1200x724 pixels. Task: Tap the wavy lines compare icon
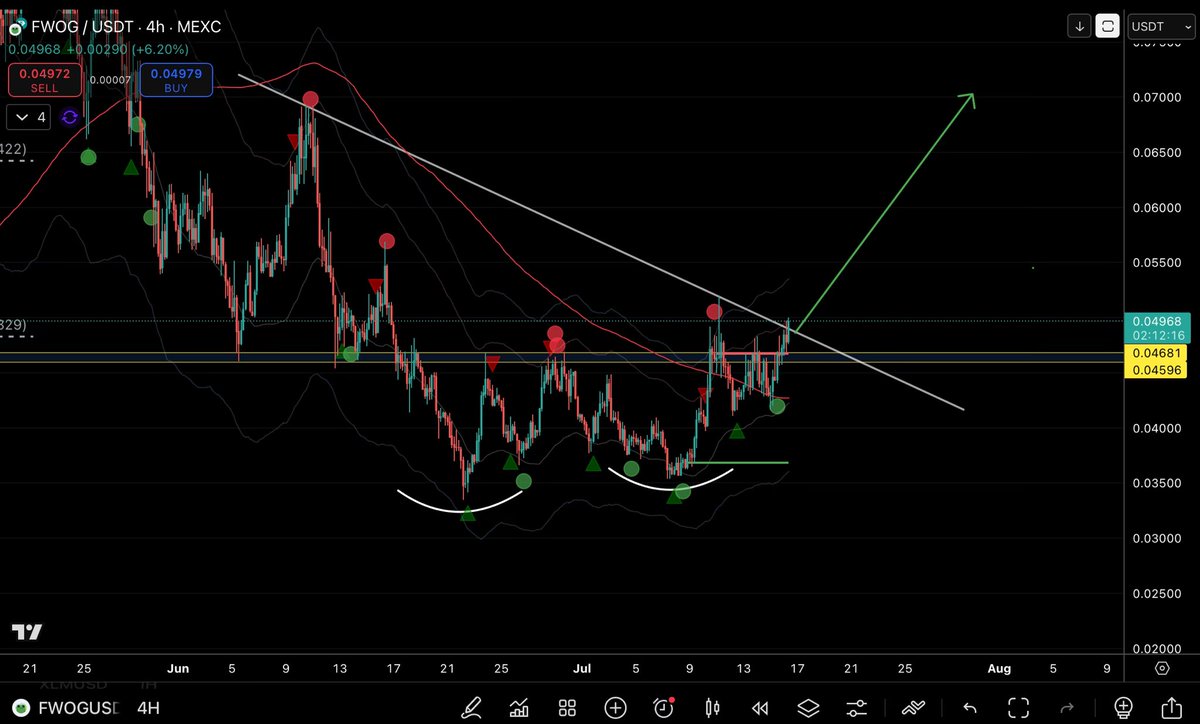point(913,708)
